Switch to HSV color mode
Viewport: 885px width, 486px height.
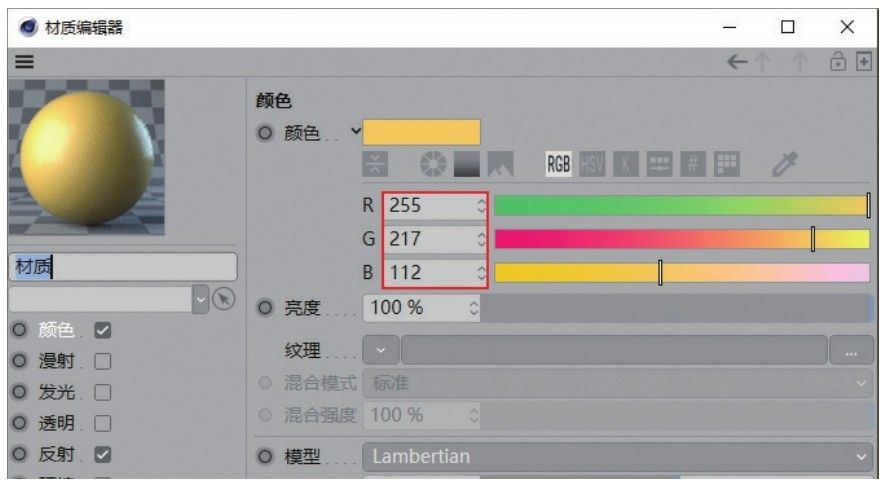[592, 164]
